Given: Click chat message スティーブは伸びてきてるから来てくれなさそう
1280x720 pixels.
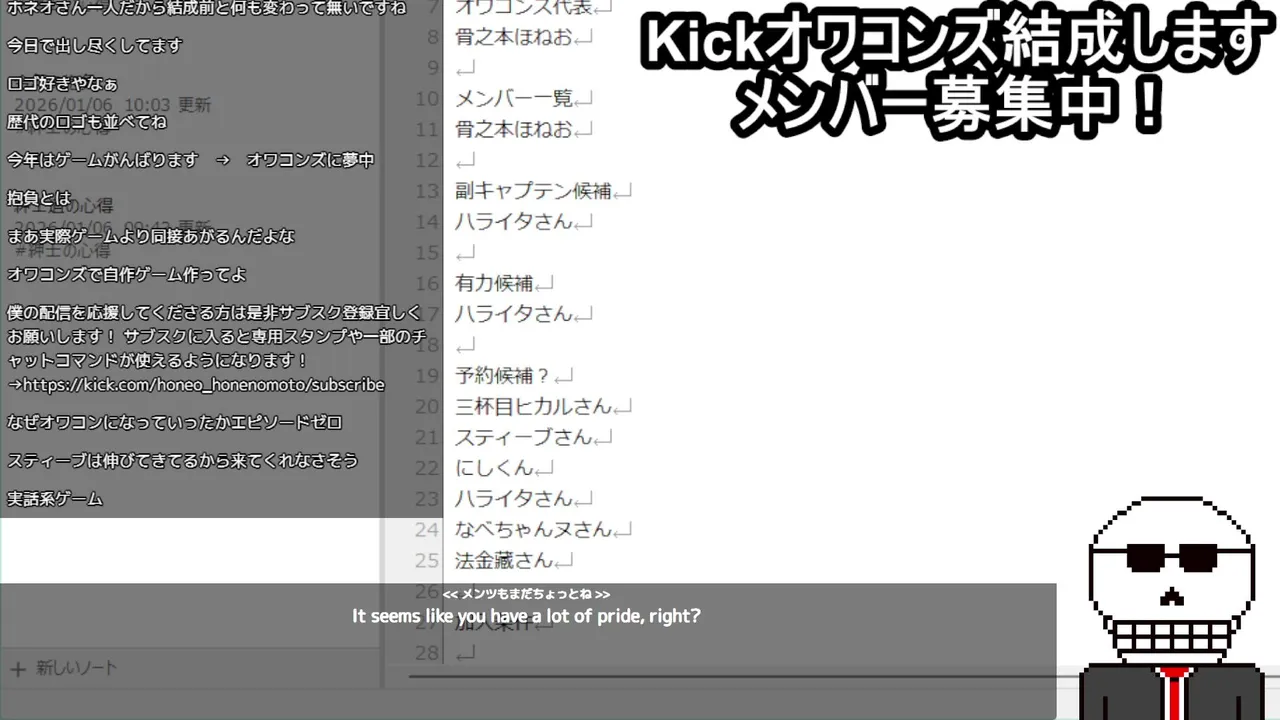Looking at the screenshot, I should 183,461.
